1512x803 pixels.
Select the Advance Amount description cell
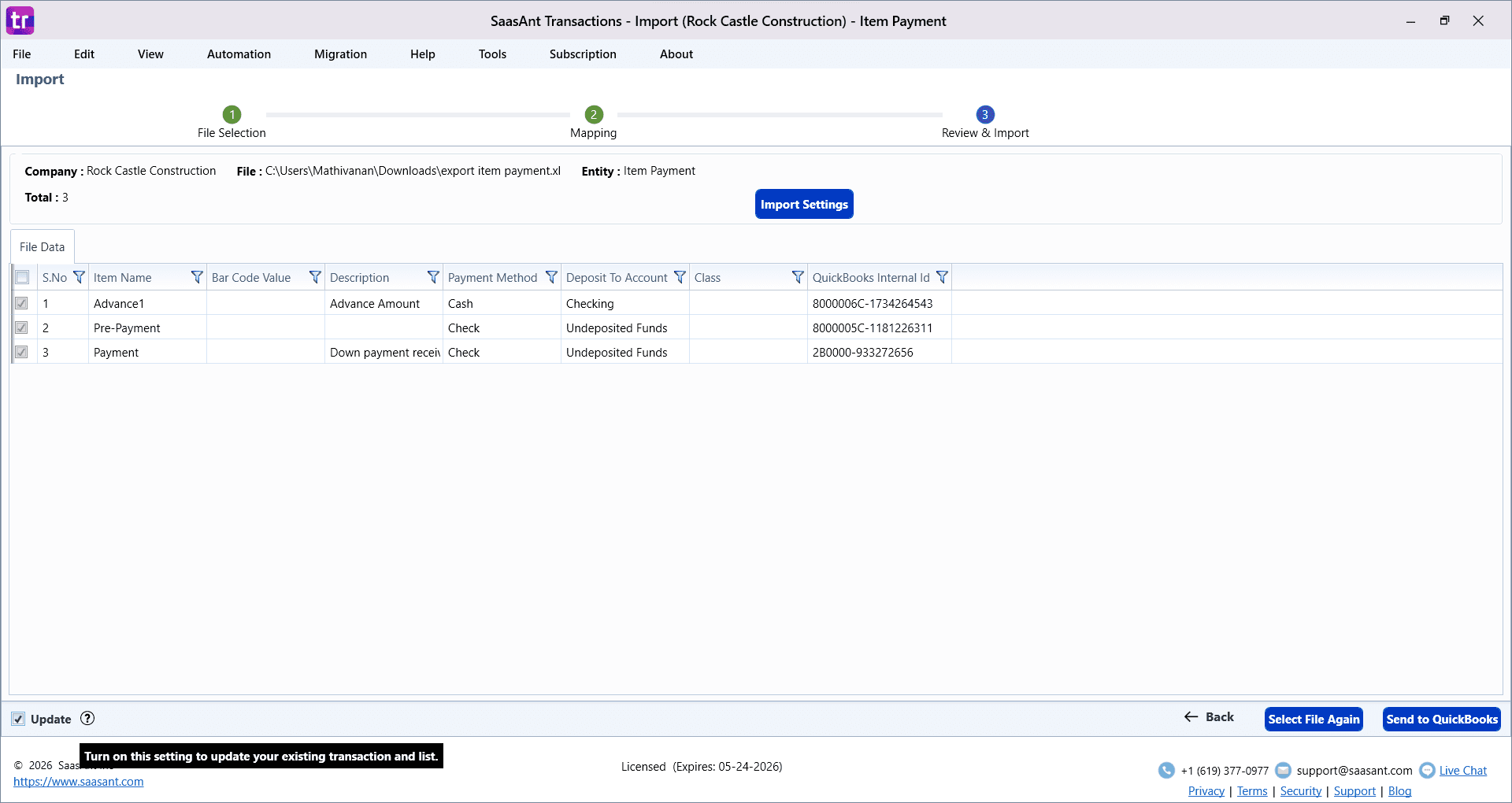[x=384, y=303]
